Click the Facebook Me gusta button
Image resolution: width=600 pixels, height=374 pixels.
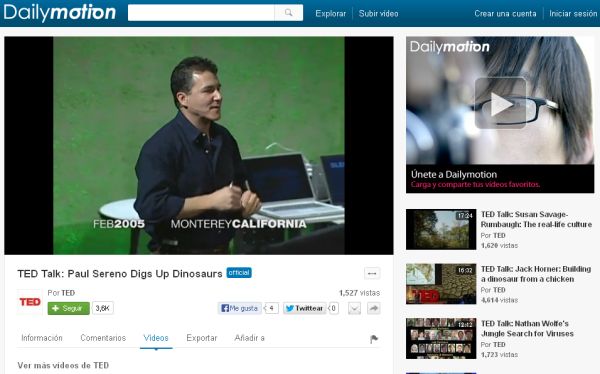(x=240, y=308)
